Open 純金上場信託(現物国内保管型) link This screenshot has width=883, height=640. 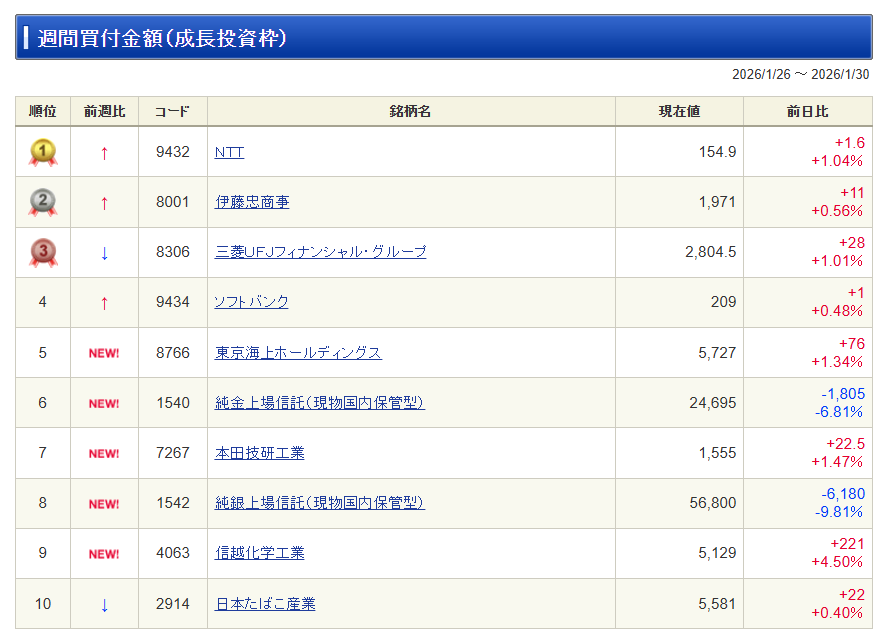click(319, 403)
